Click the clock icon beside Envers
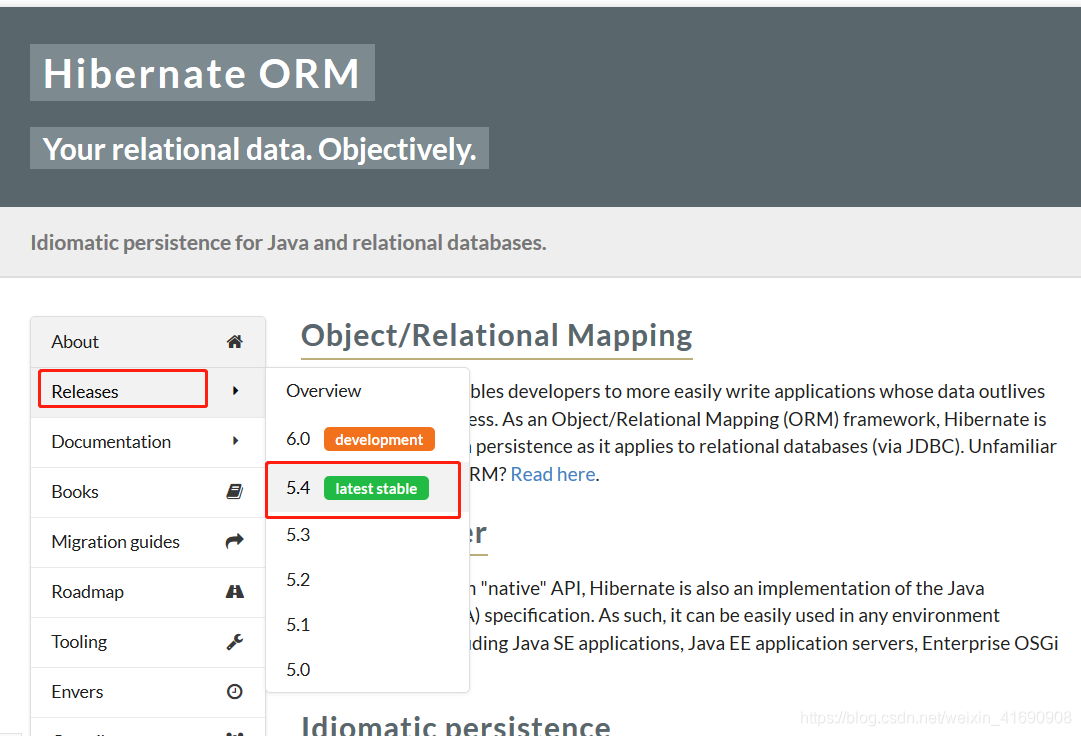Viewport: 1081px width, 736px height. pos(234,691)
